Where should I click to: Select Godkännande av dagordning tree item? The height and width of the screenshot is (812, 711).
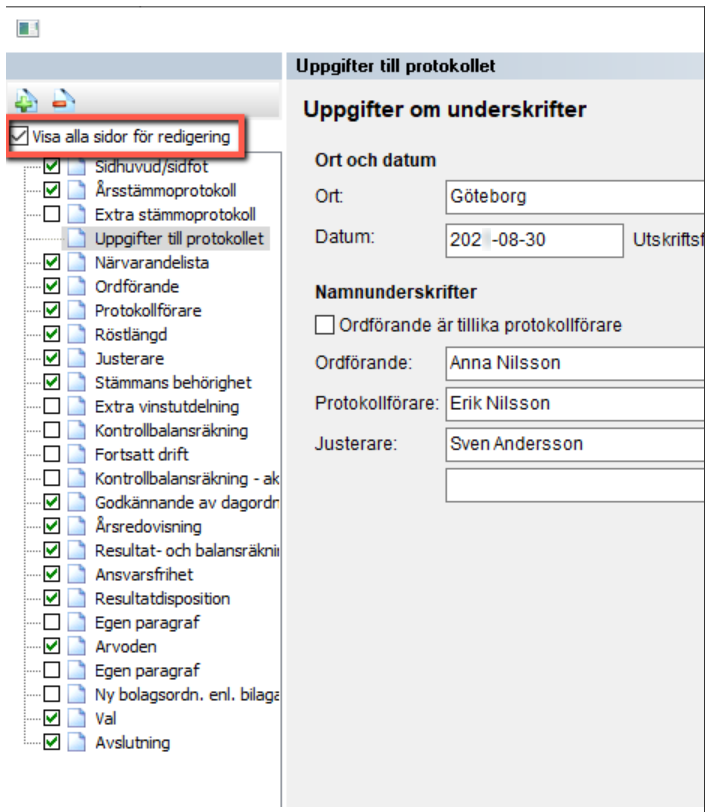pyautogui.click(x=187, y=502)
